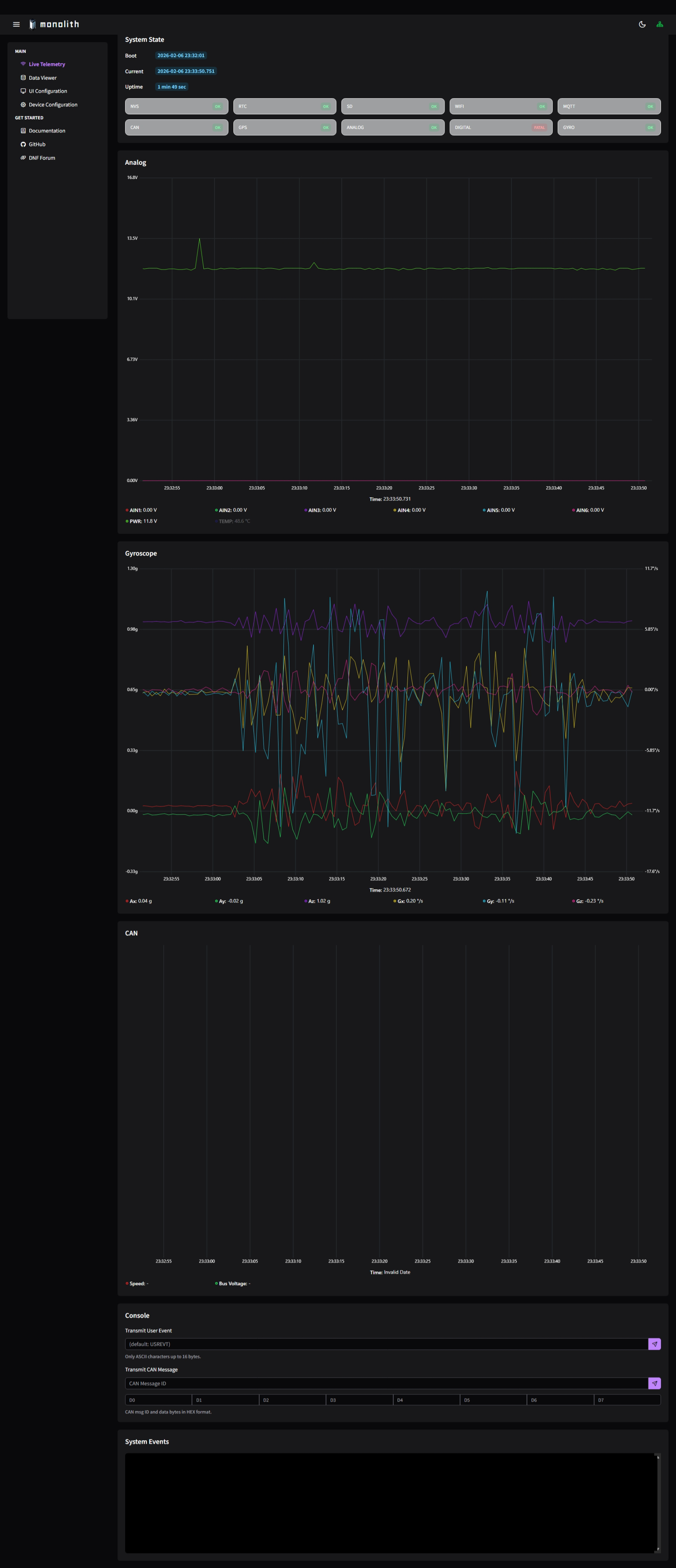Click the CAN Message ID field

[386, 1384]
